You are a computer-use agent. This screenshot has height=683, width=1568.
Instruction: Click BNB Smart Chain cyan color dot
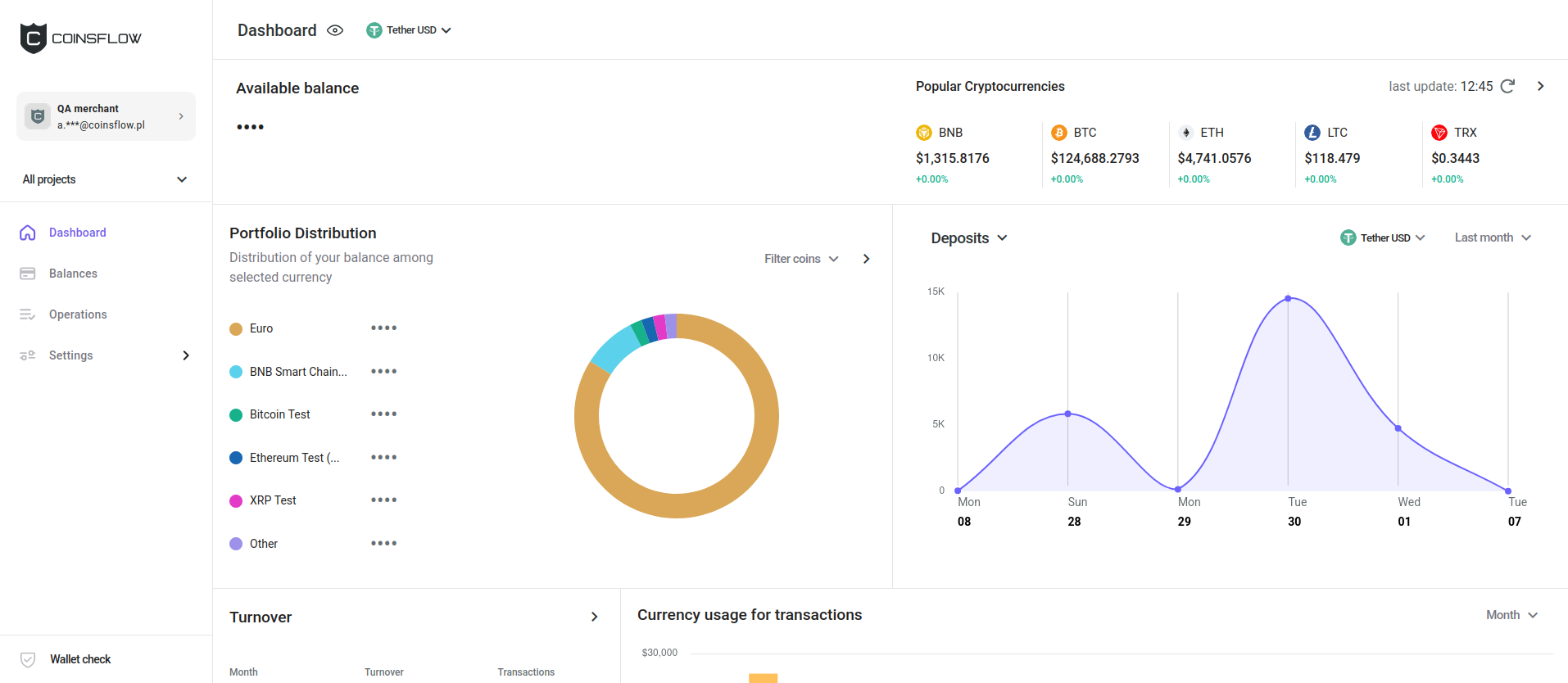[x=236, y=372]
